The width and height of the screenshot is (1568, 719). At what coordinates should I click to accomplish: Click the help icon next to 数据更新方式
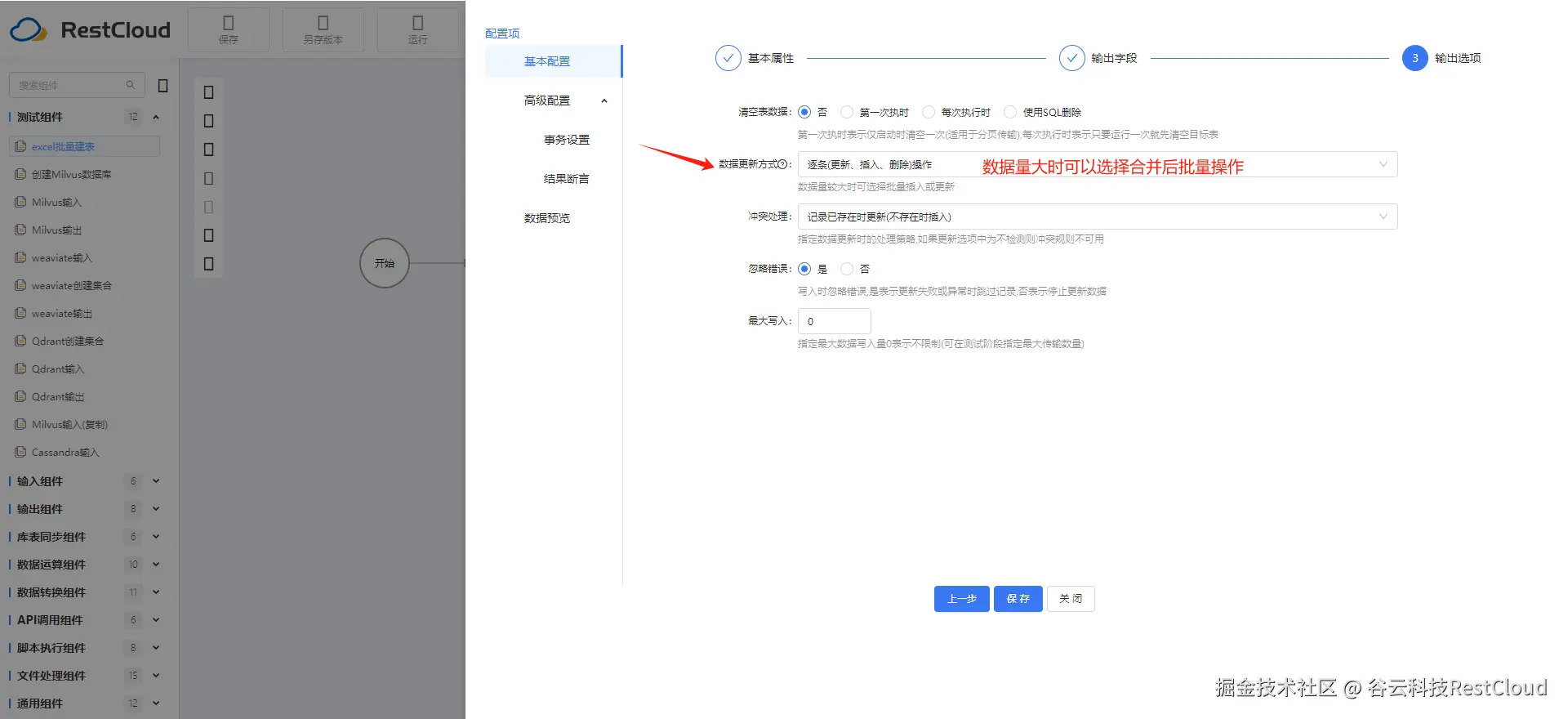pos(782,164)
